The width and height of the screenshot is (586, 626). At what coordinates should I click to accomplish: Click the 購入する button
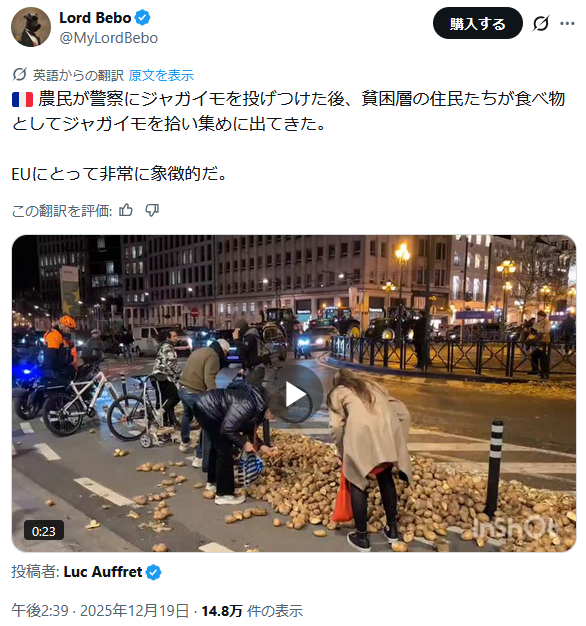(x=477, y=23)
